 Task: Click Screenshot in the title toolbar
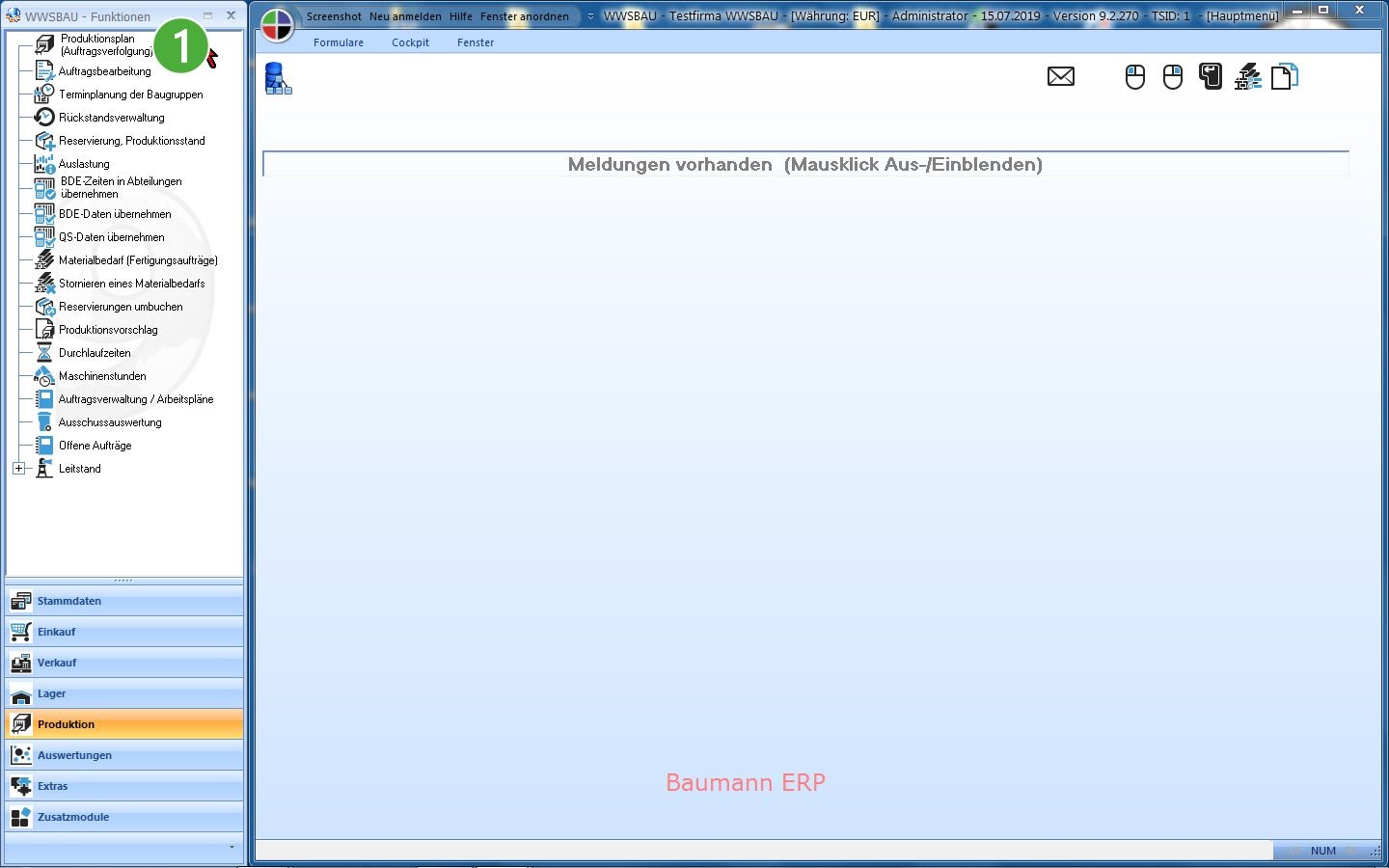(x=334, y=16)
